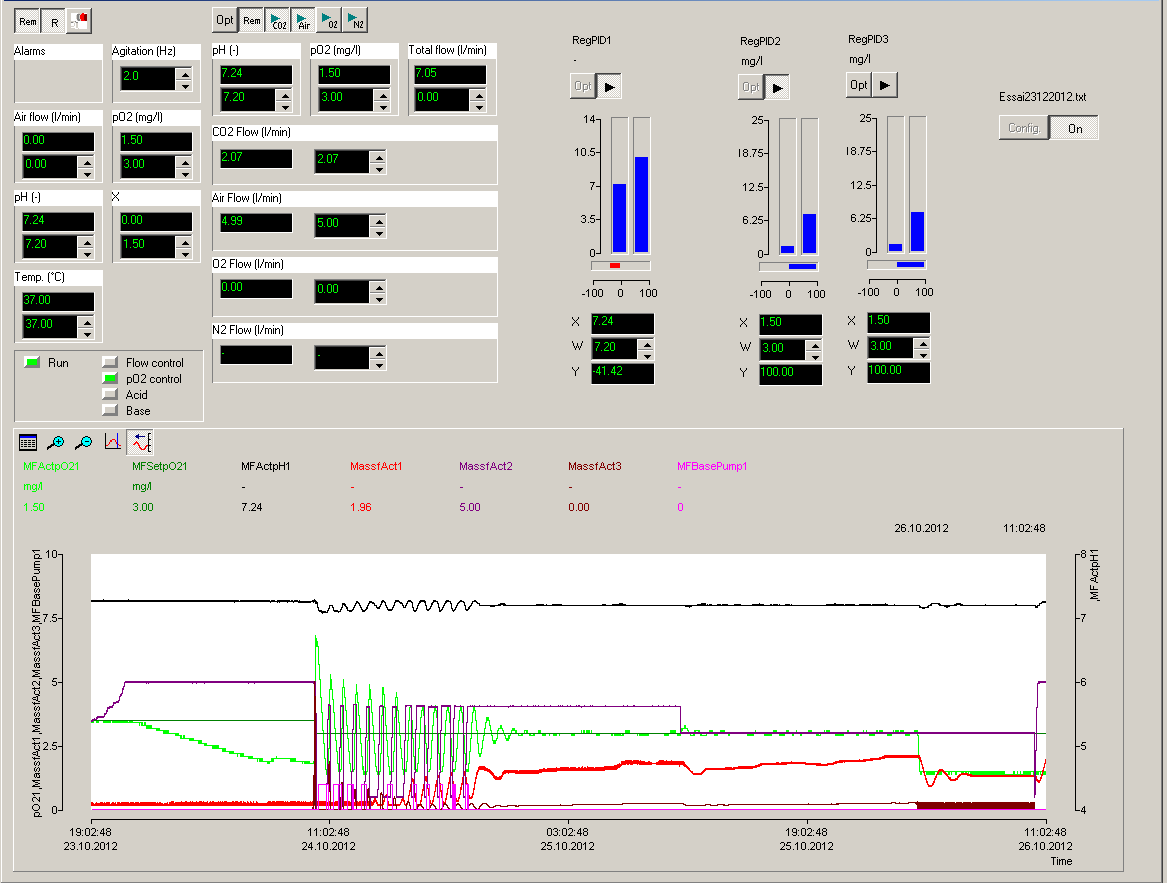Toggle the O2 gas flow button
This screenshot has height=883, width=1167.
pyautogui.click(x=330, y=21)
